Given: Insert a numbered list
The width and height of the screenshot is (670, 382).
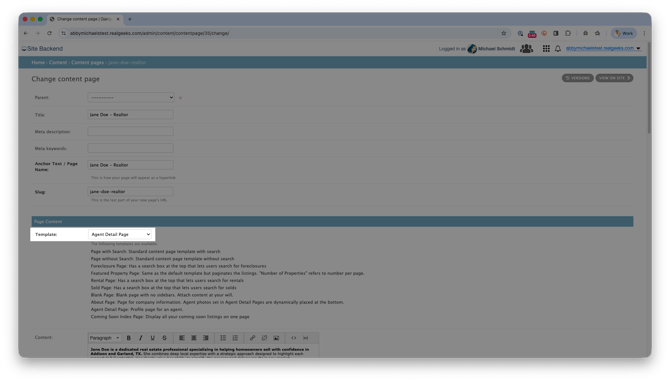Looking at the screenshot, I should [x=235, y=338].
